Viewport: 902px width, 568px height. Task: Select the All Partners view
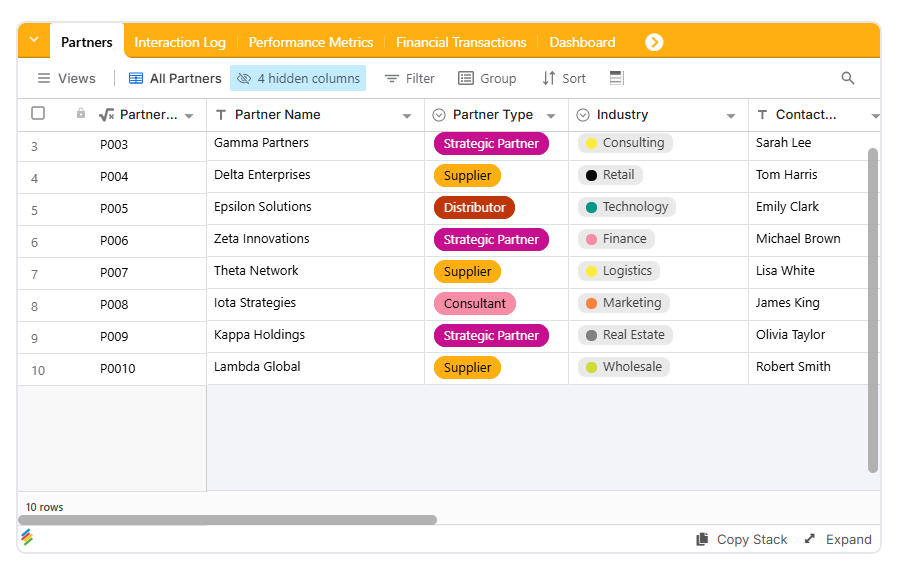[175, 78]
